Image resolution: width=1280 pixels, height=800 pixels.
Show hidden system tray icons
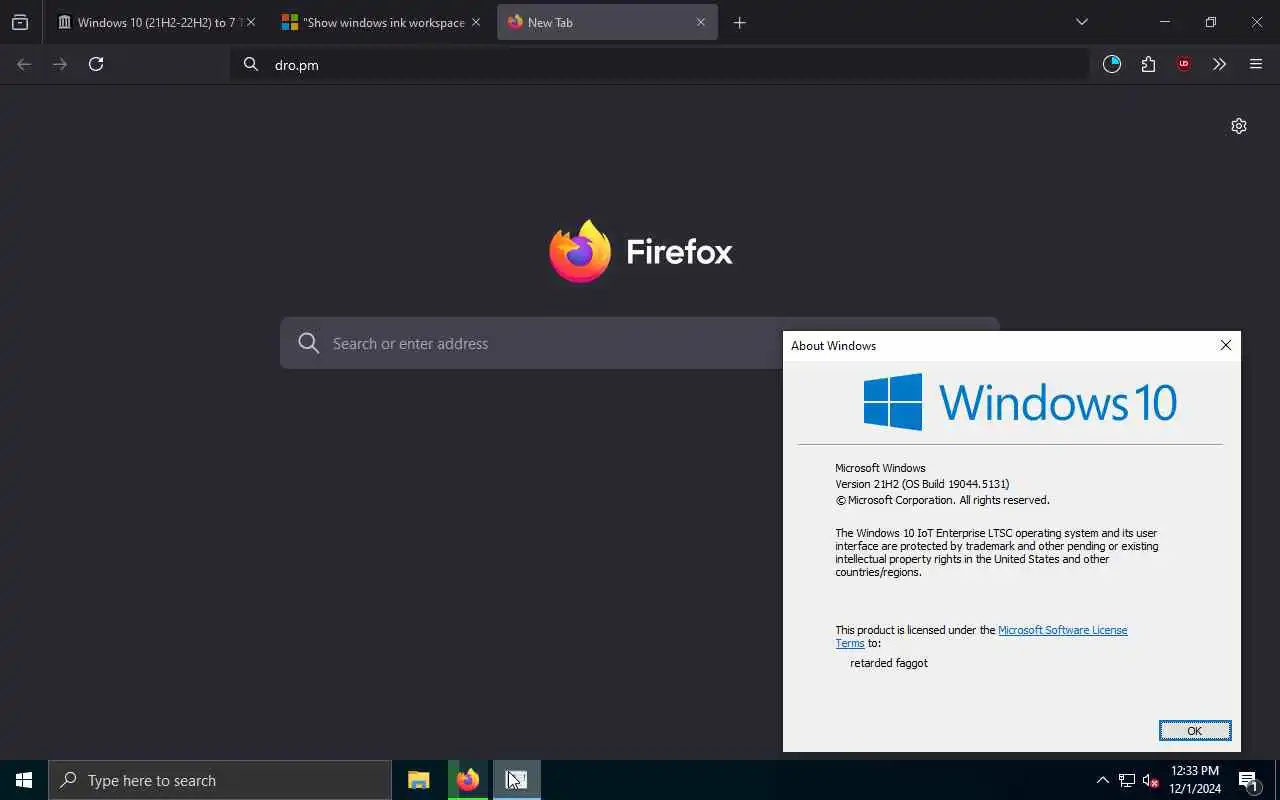(x=1103, y=780)
